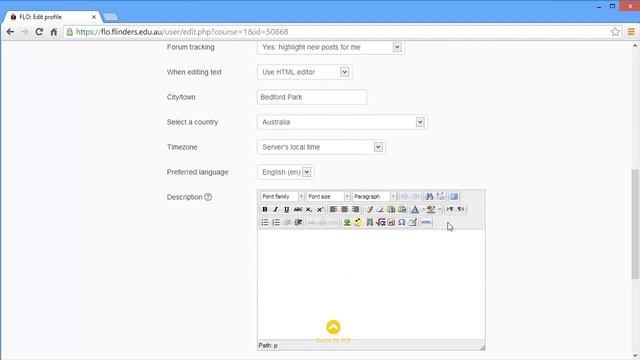
Task: Bookmark this page with star
Action: [615, 32]
